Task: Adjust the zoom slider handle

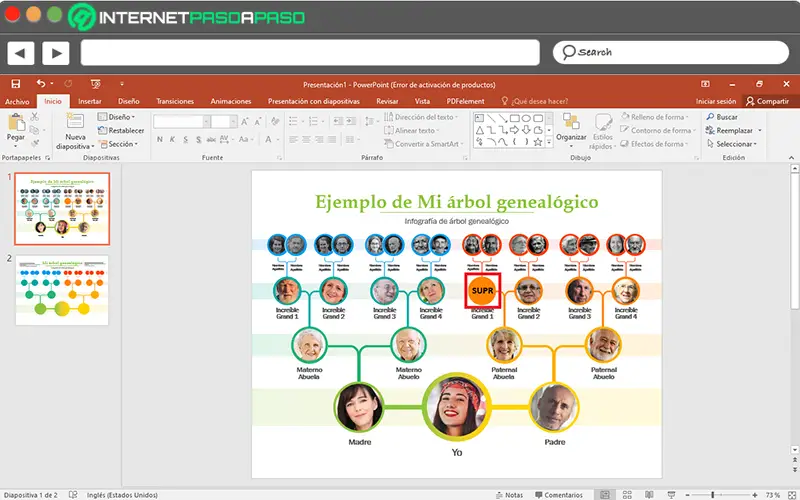Action: click(712, 495)
